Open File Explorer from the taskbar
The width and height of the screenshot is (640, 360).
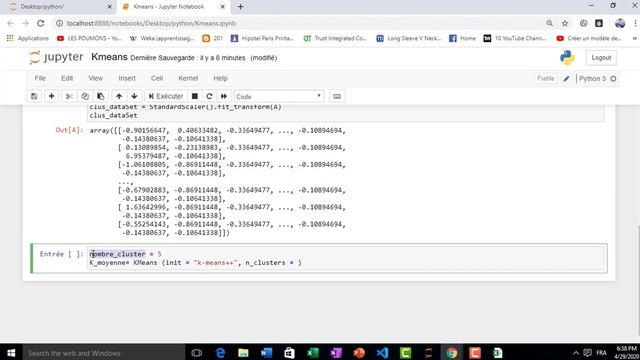[x=243, y=353]
